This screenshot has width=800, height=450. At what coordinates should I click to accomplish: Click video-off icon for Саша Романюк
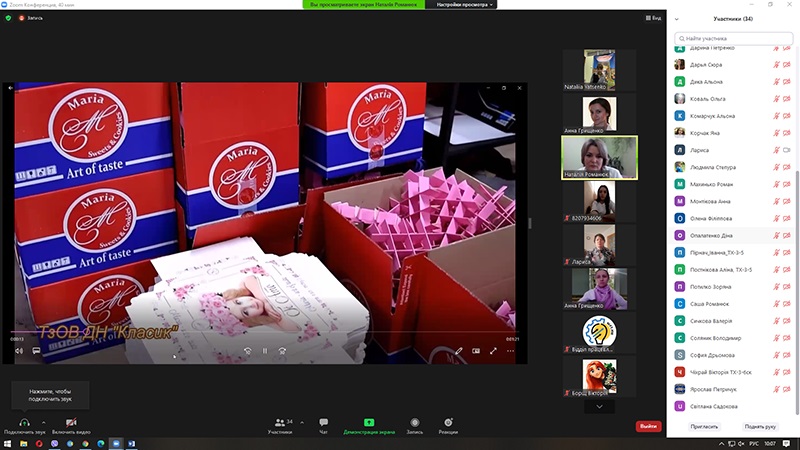coord(786,304)
